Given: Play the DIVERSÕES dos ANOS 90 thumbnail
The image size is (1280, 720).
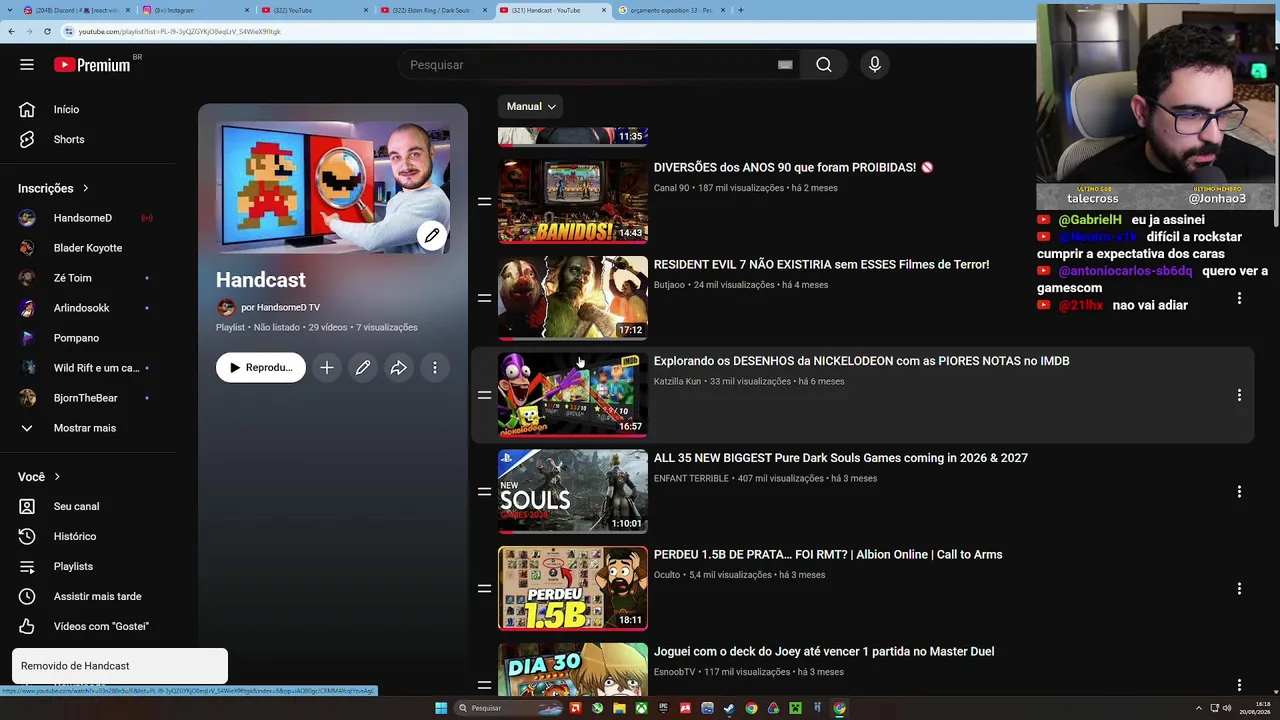Looking at the screenshot, I should [x=573, y=201].
